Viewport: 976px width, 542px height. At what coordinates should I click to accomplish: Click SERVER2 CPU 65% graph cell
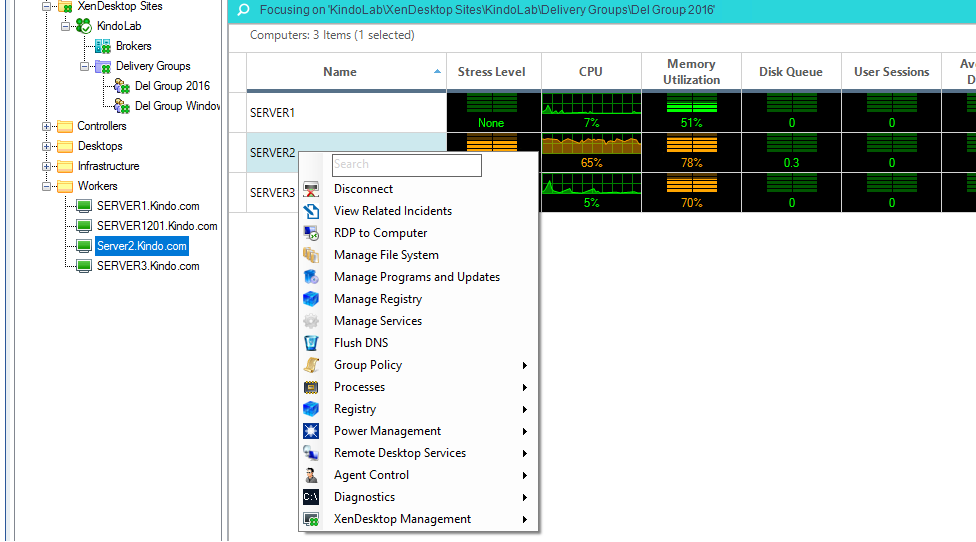click(x=591, y=152)
